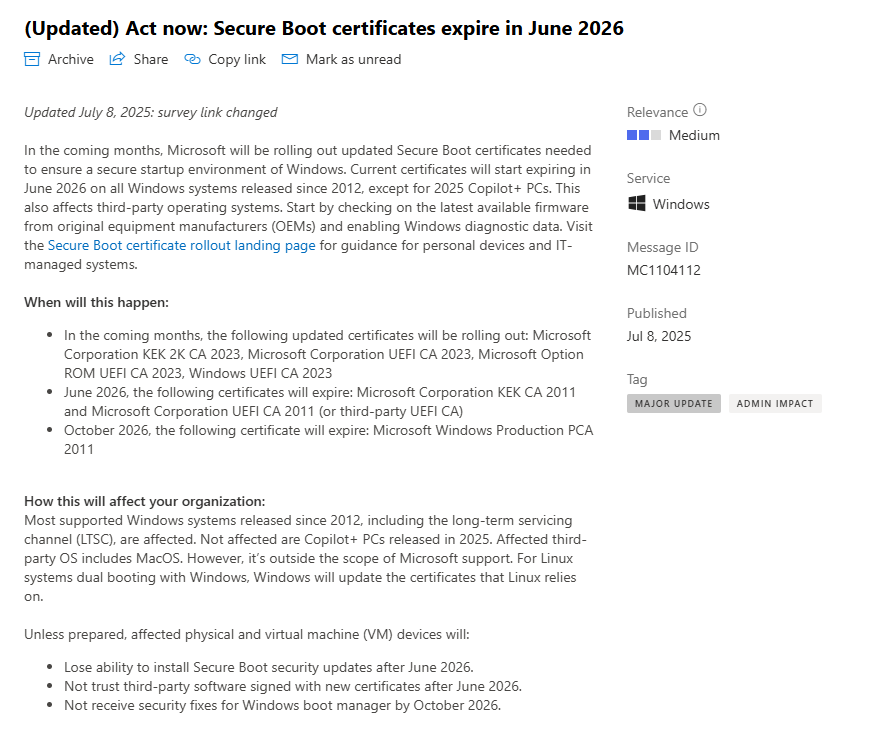Click the 'When will this happen' heading
This screenshot has width=876, height=730.
(x=96, y=302)
